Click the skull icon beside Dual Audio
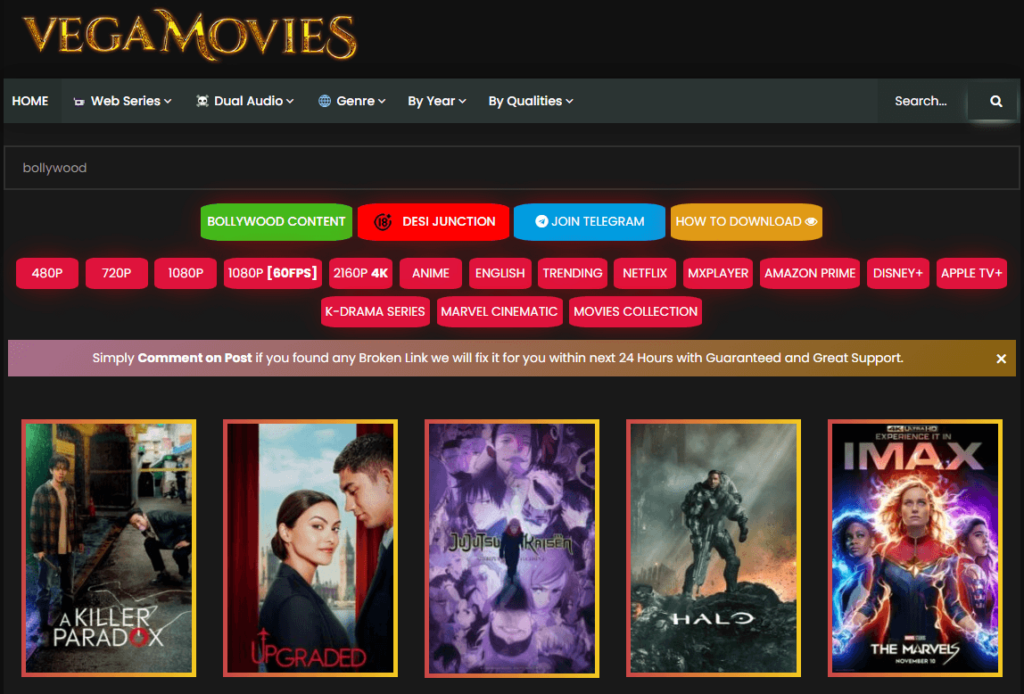Screen dimensions: 1024x694 pos(202,101)
